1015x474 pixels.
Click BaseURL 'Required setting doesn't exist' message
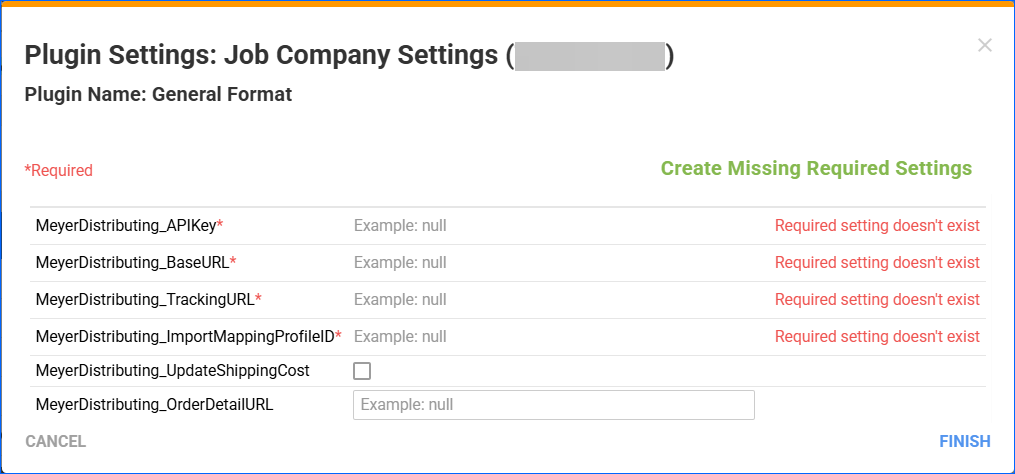[877, 263]
